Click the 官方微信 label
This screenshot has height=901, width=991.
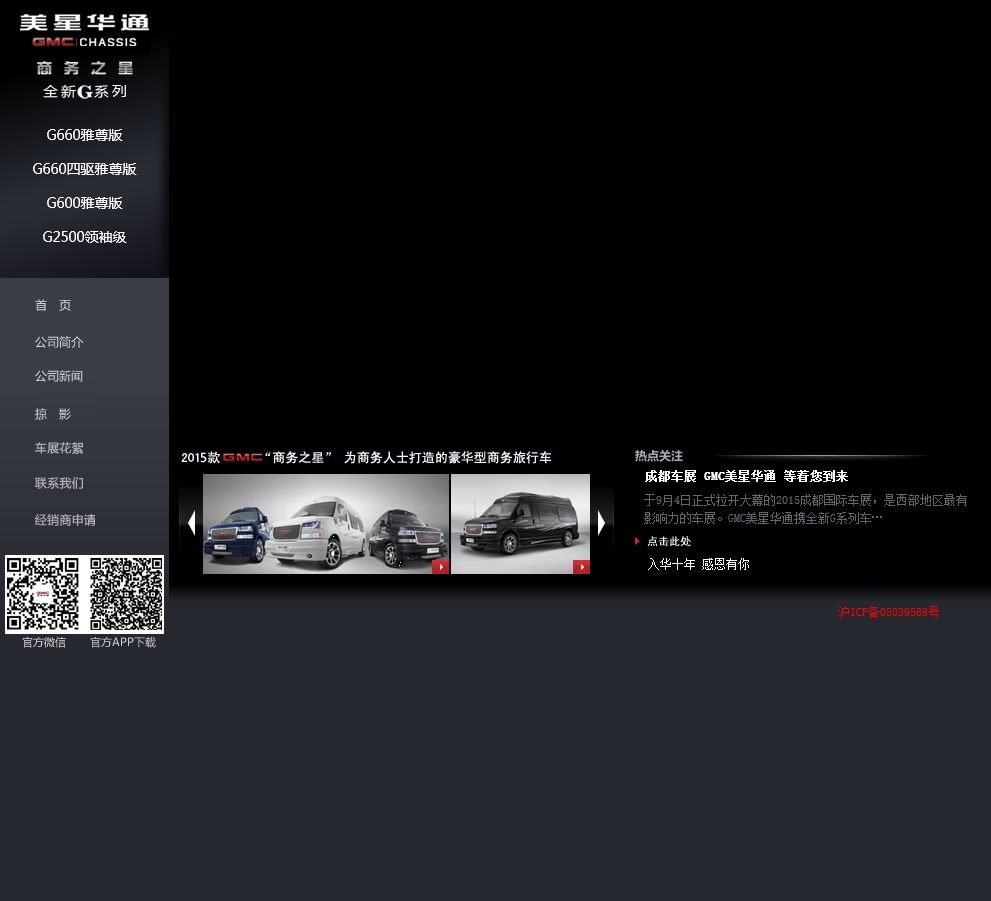click(x=44, y=642)
